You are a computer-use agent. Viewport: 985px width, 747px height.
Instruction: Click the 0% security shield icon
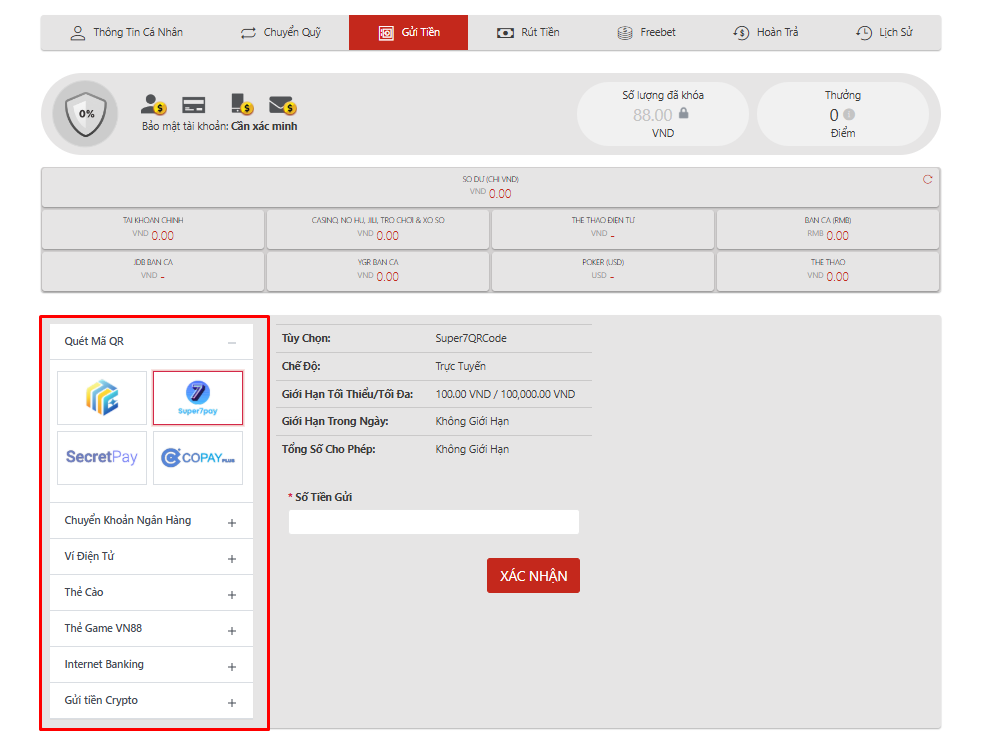86,114
